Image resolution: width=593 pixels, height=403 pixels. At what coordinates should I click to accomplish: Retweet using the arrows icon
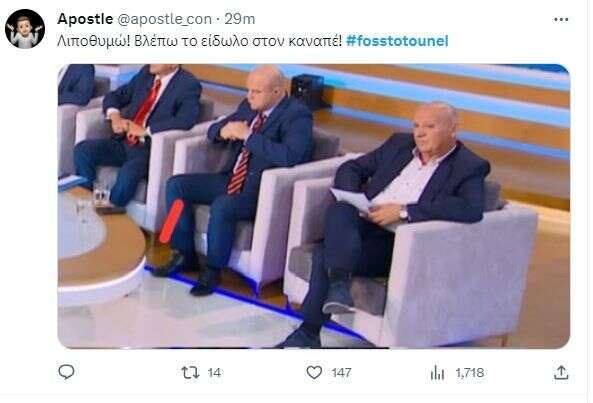[190, 373]
